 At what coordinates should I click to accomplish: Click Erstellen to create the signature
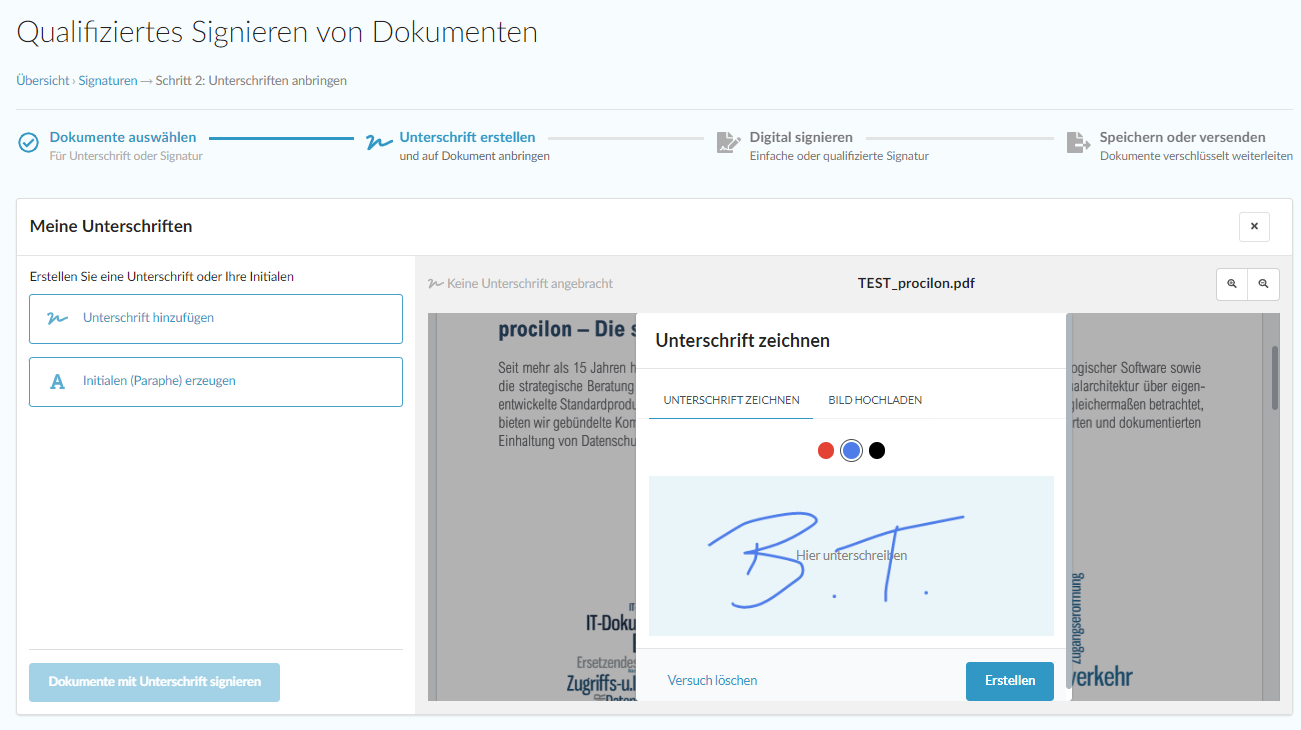click(x=1010, y=681)
